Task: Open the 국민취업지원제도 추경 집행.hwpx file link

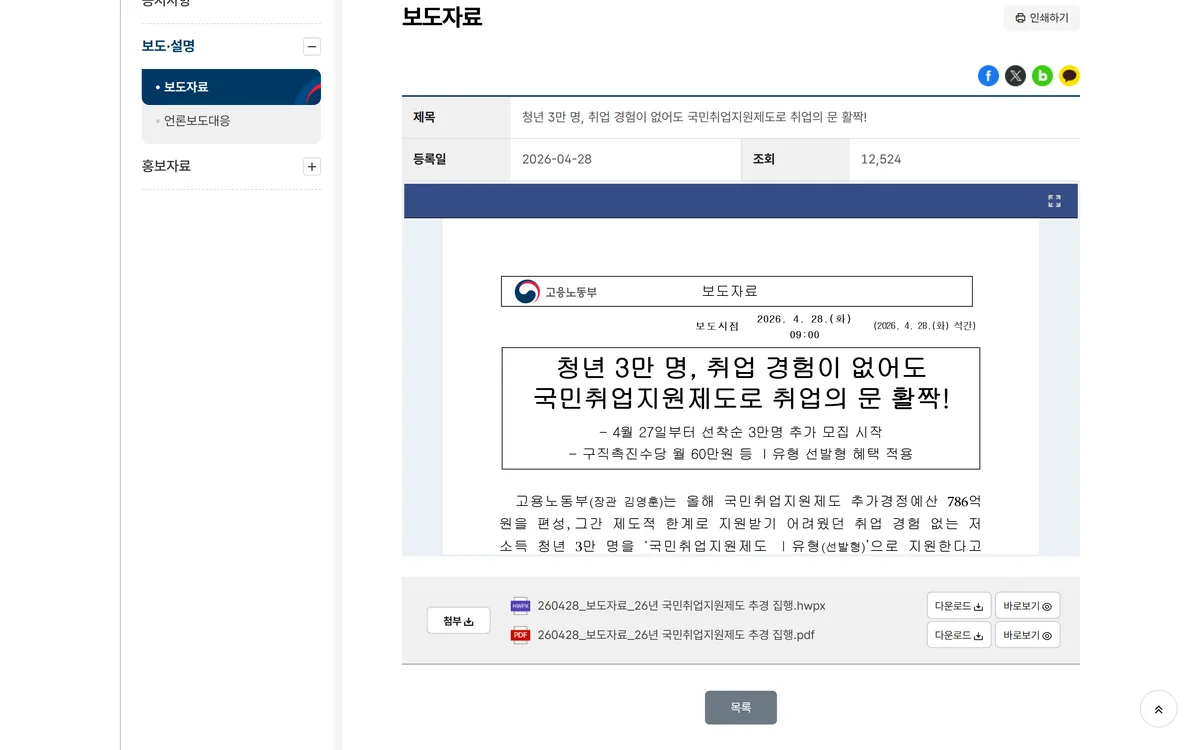Action: coord(681,606)
